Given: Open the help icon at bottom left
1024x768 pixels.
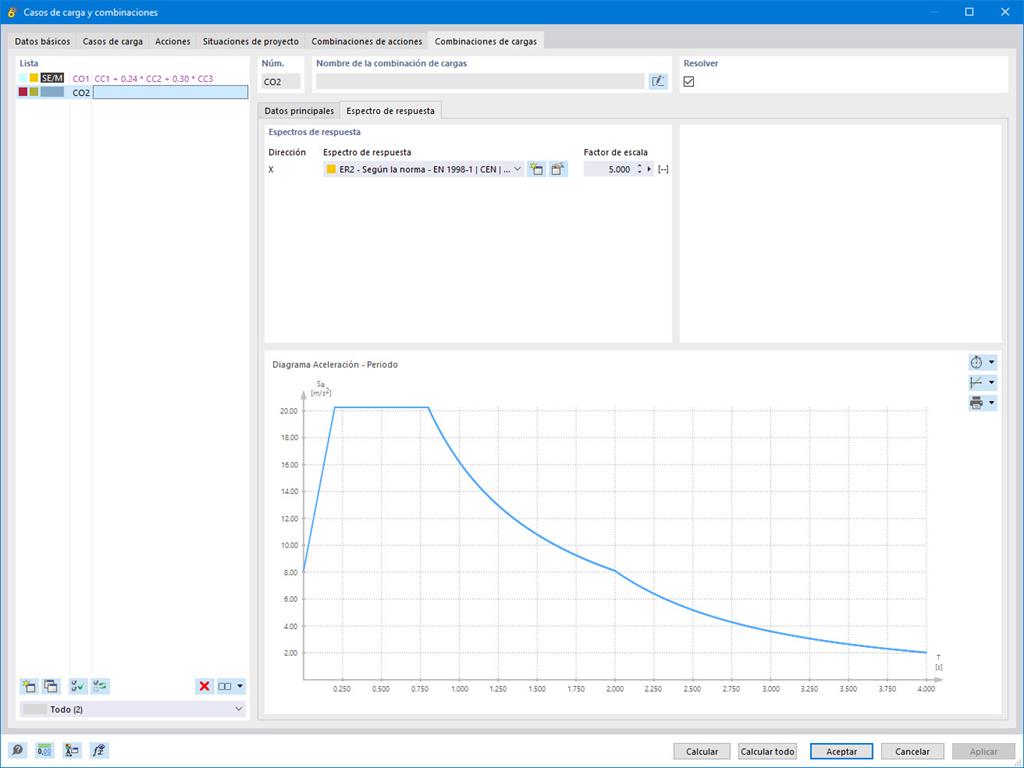Looking at the screenshot, I should click(x=16, y=751).
